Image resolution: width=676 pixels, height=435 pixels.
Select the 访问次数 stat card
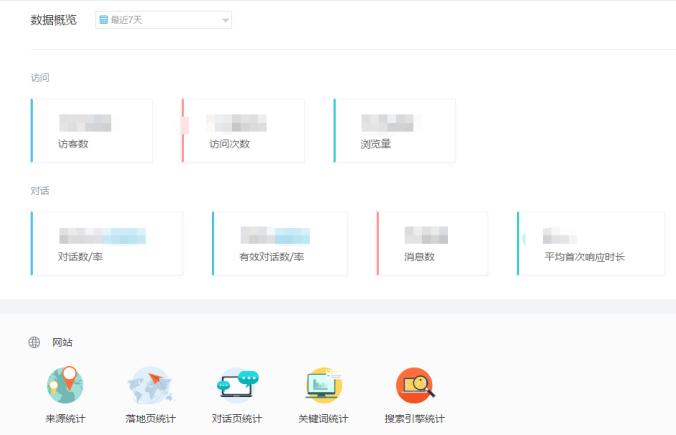[x=243, y=131]
